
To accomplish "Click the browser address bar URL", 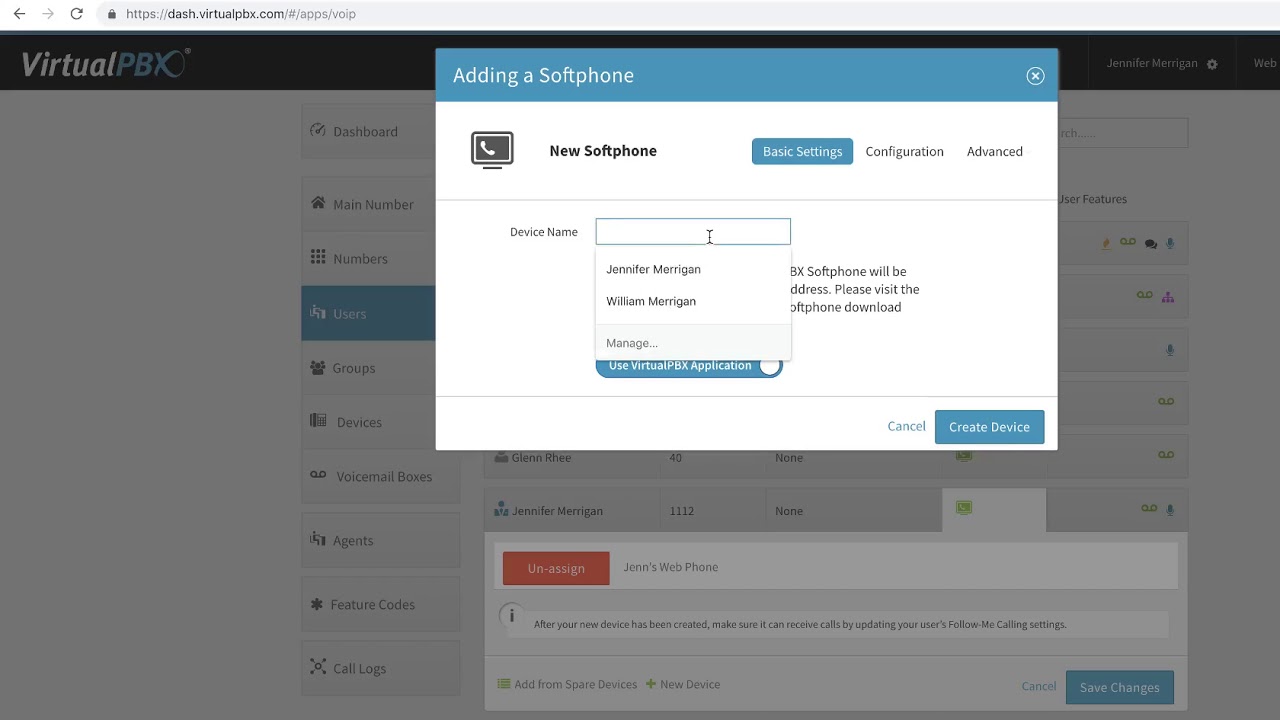I will 241,14.
